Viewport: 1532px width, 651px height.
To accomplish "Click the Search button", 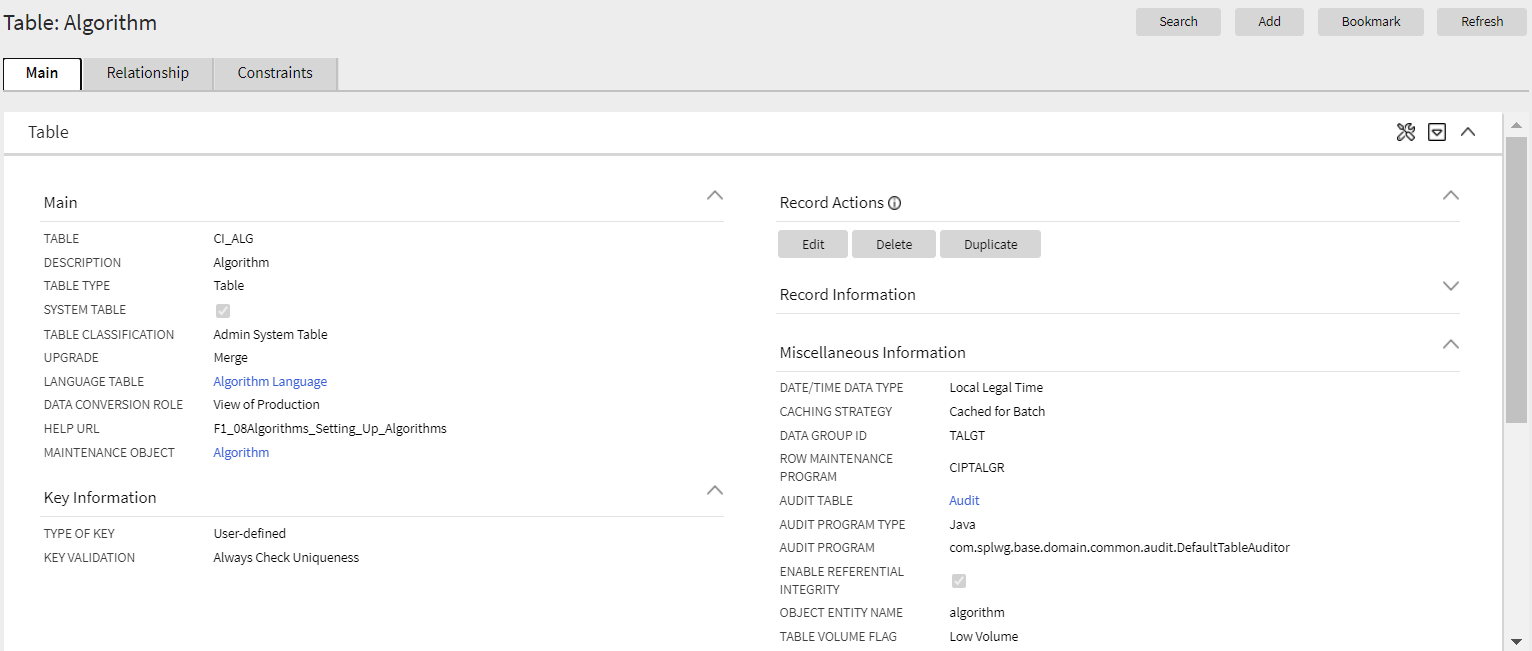I will coord(1177,21).
